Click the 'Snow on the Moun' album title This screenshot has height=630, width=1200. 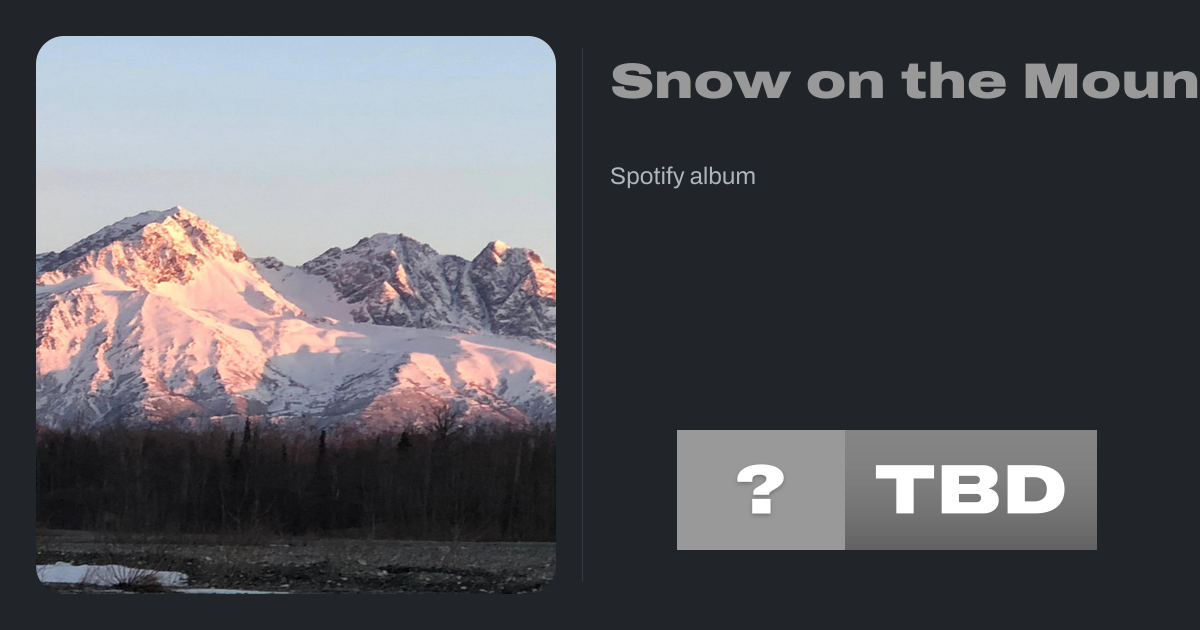[904, 81]
